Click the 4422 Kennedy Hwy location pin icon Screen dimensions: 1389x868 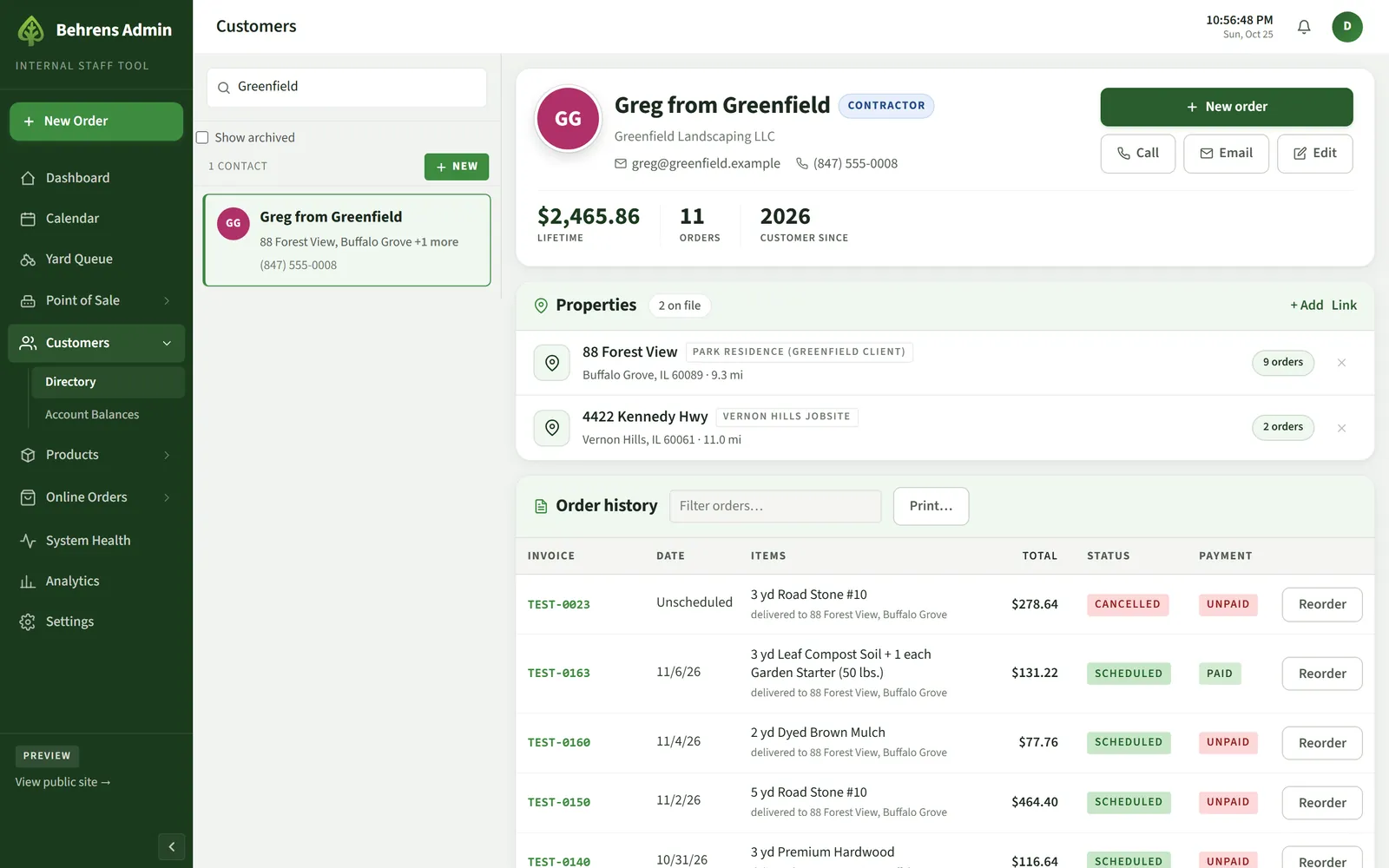[x=551, y=428]
